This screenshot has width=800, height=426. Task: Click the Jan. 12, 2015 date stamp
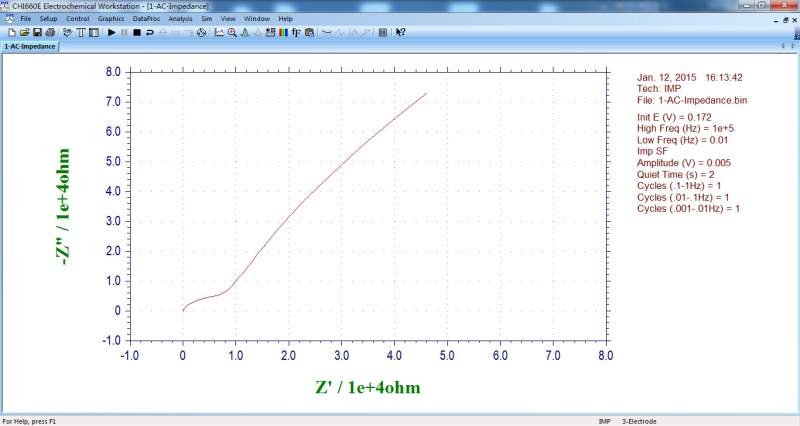click(666, 78)
